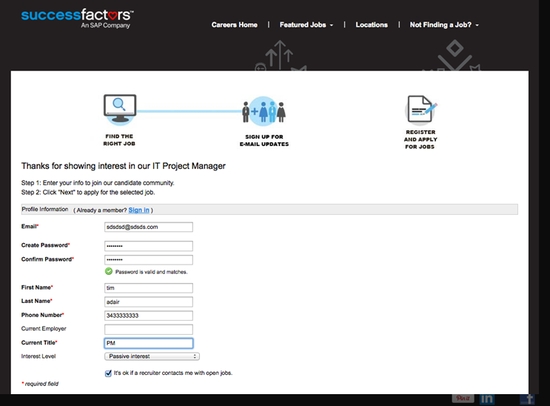Click the SuccessFactors logo

pos(77,19)
